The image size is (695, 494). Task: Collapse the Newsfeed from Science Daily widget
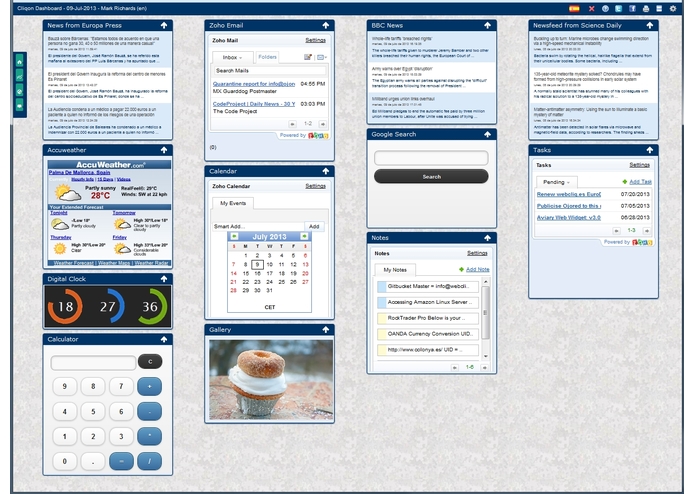tap(650, 25)
